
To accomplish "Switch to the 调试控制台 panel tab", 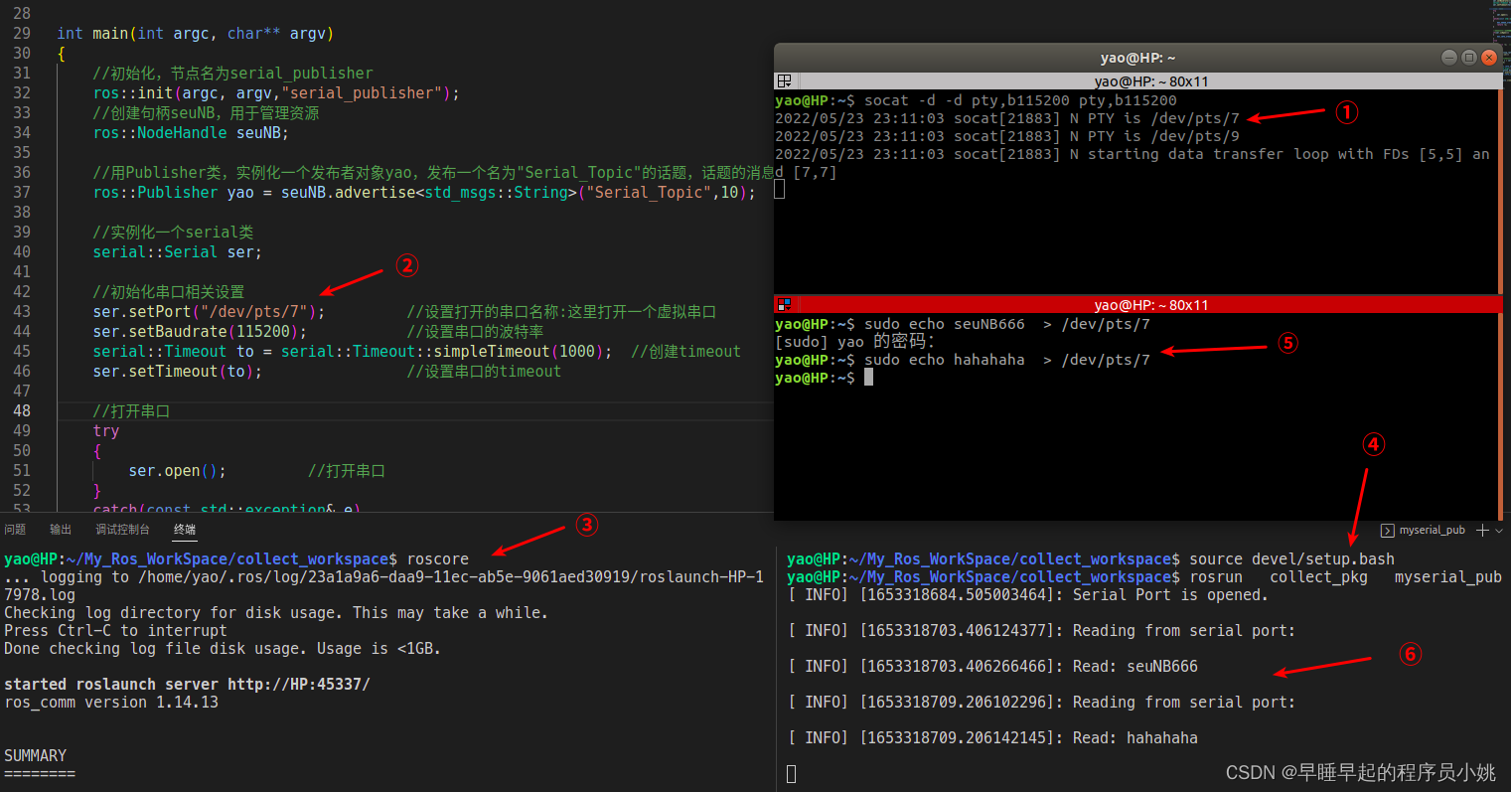I will [122, 530].
